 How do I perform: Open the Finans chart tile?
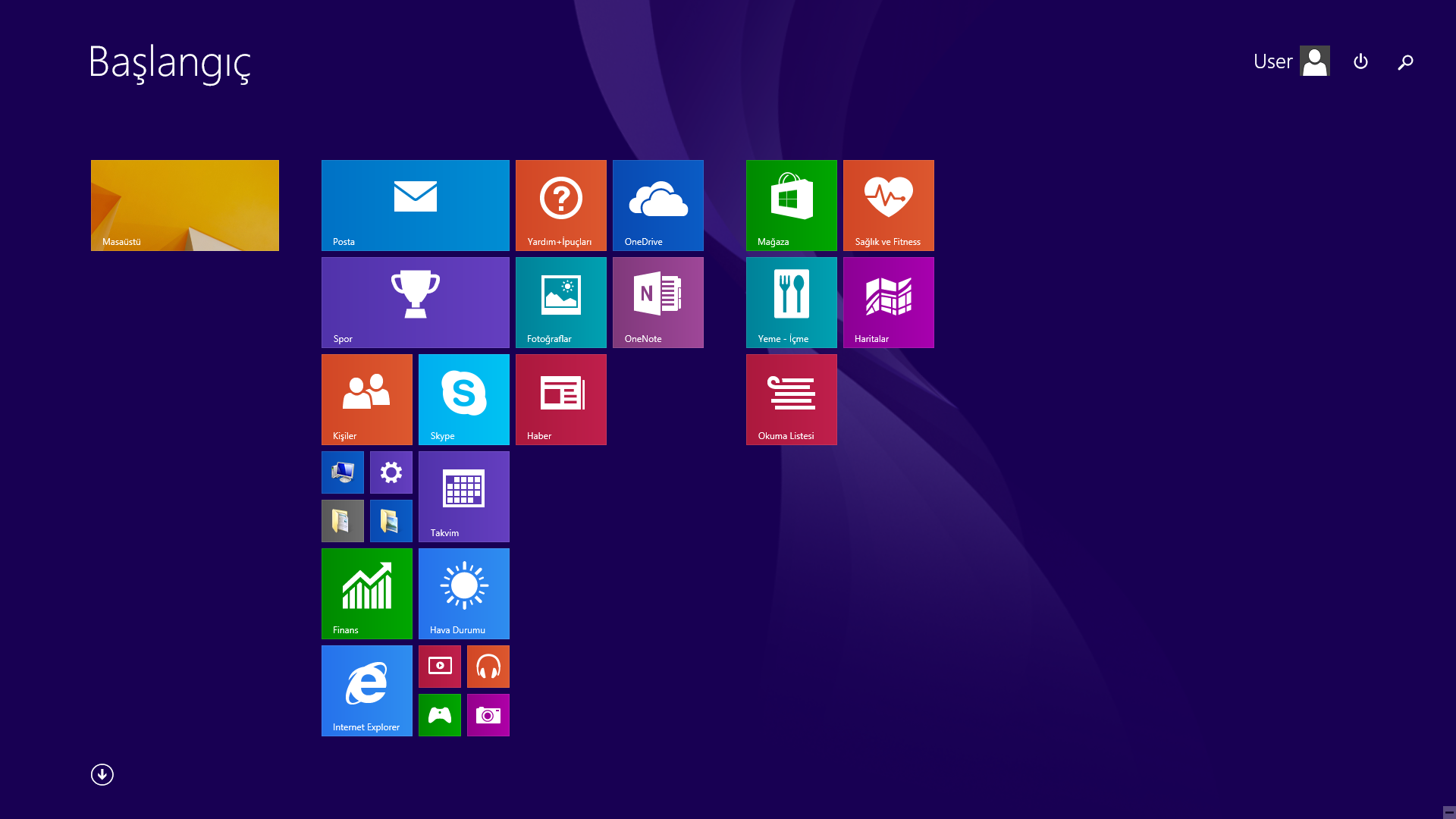[366, 593]
